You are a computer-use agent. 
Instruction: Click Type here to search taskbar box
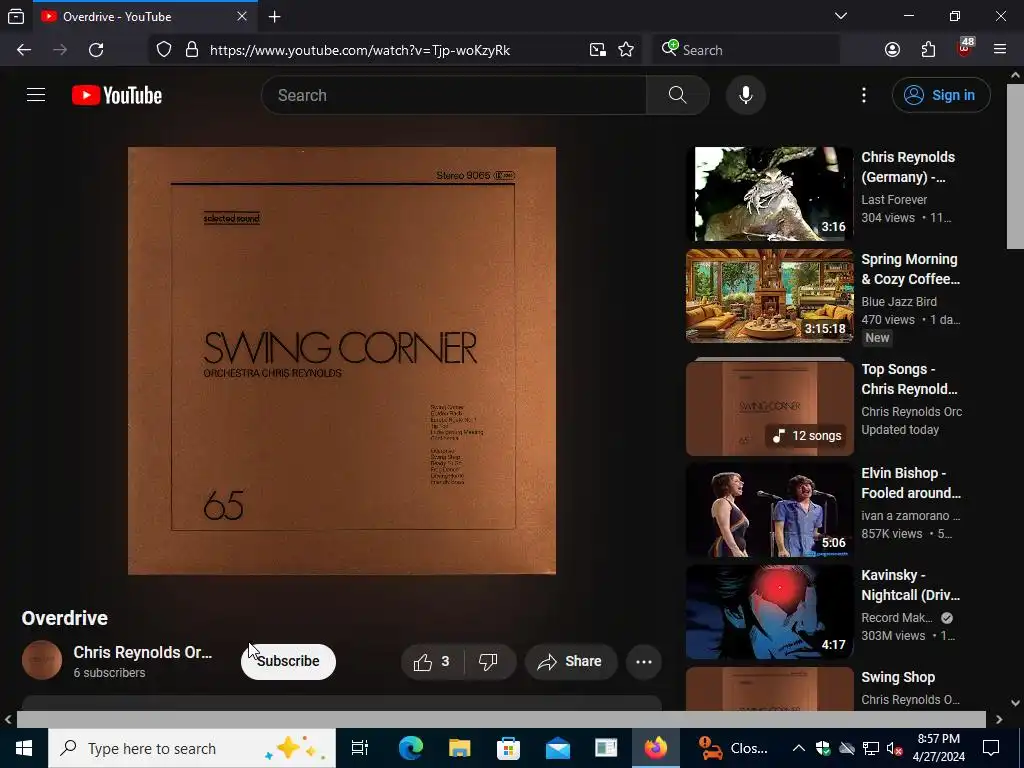192,748
